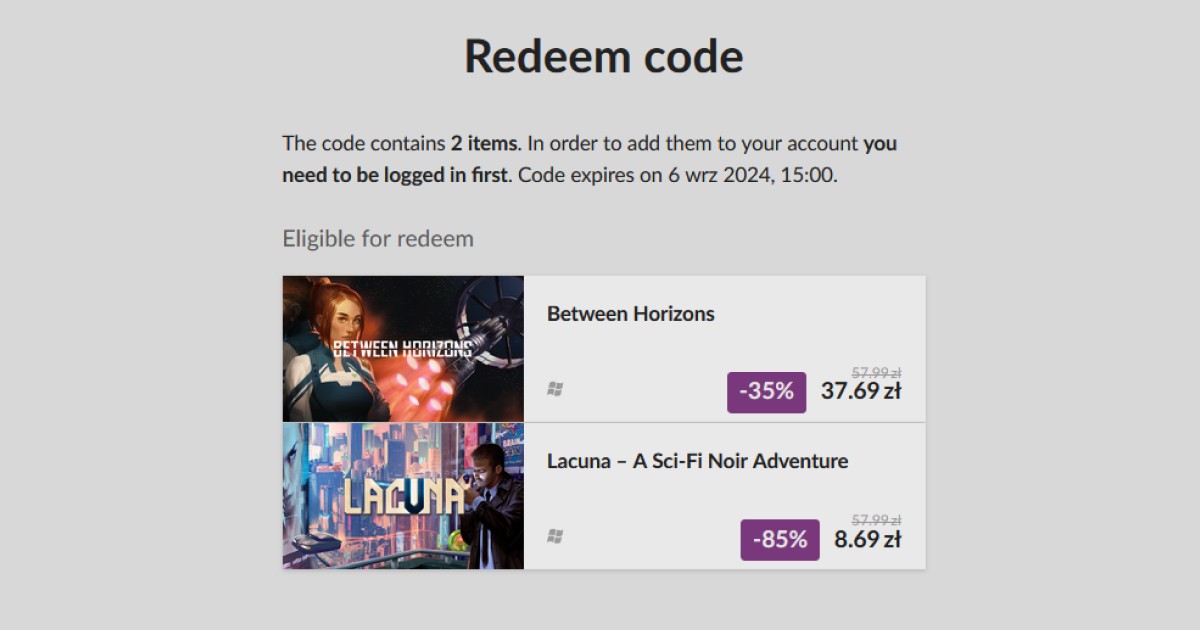This screenshot has height=630, width=1200.
Task: Click the detective figure in Lacuna artwork
Action: (x=492, y=506)
